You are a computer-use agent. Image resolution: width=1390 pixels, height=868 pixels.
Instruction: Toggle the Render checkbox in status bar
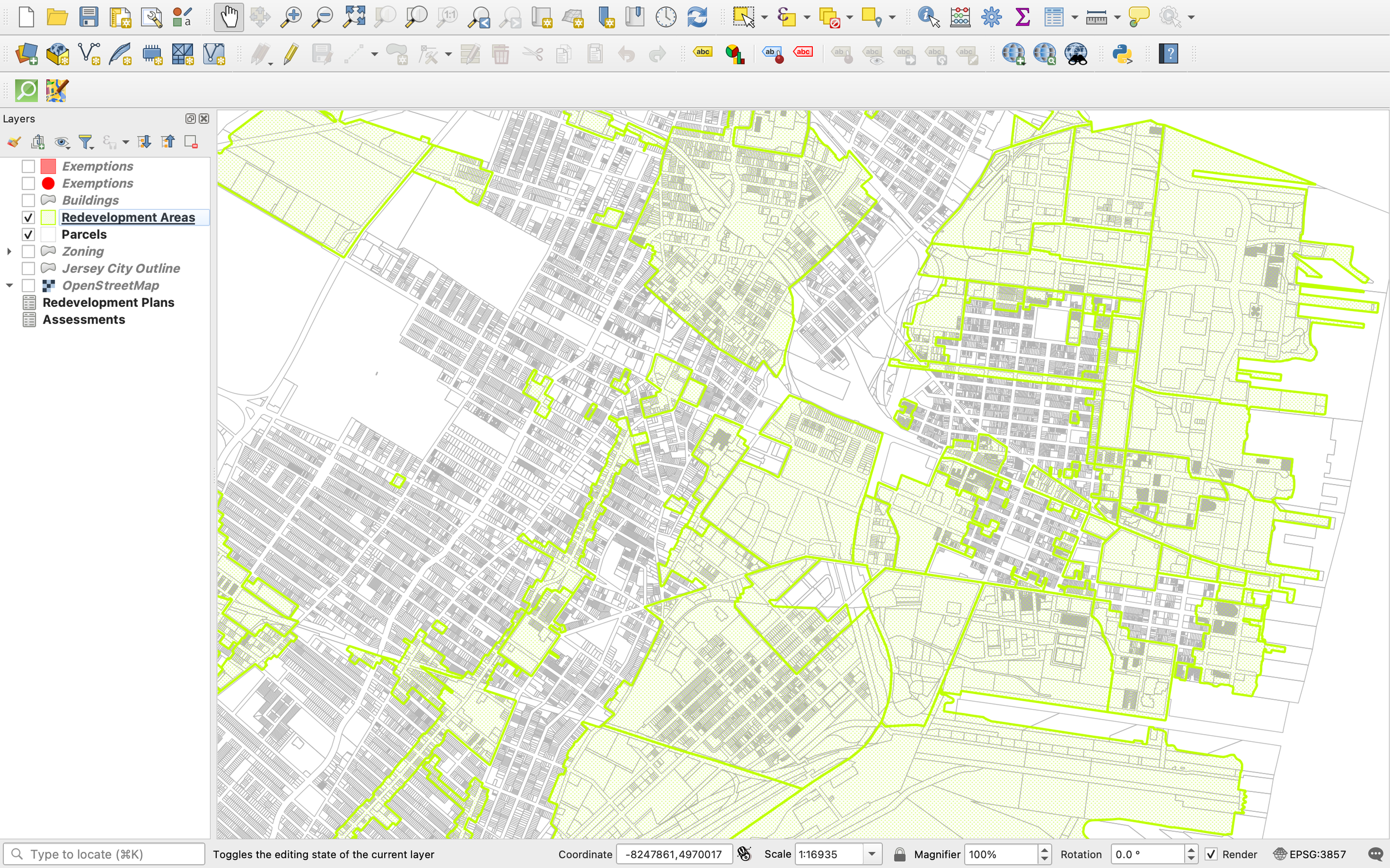tap(1212, 854)
